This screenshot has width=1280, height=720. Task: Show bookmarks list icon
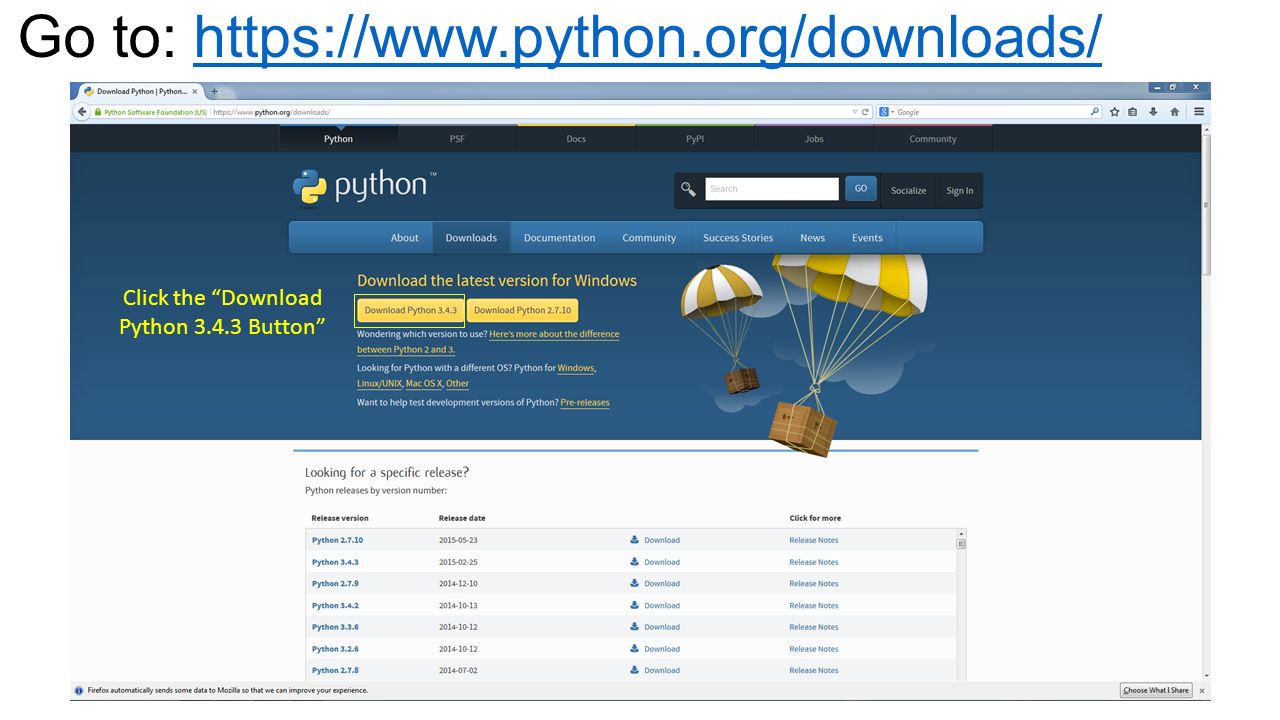[x=1133, y=112]
